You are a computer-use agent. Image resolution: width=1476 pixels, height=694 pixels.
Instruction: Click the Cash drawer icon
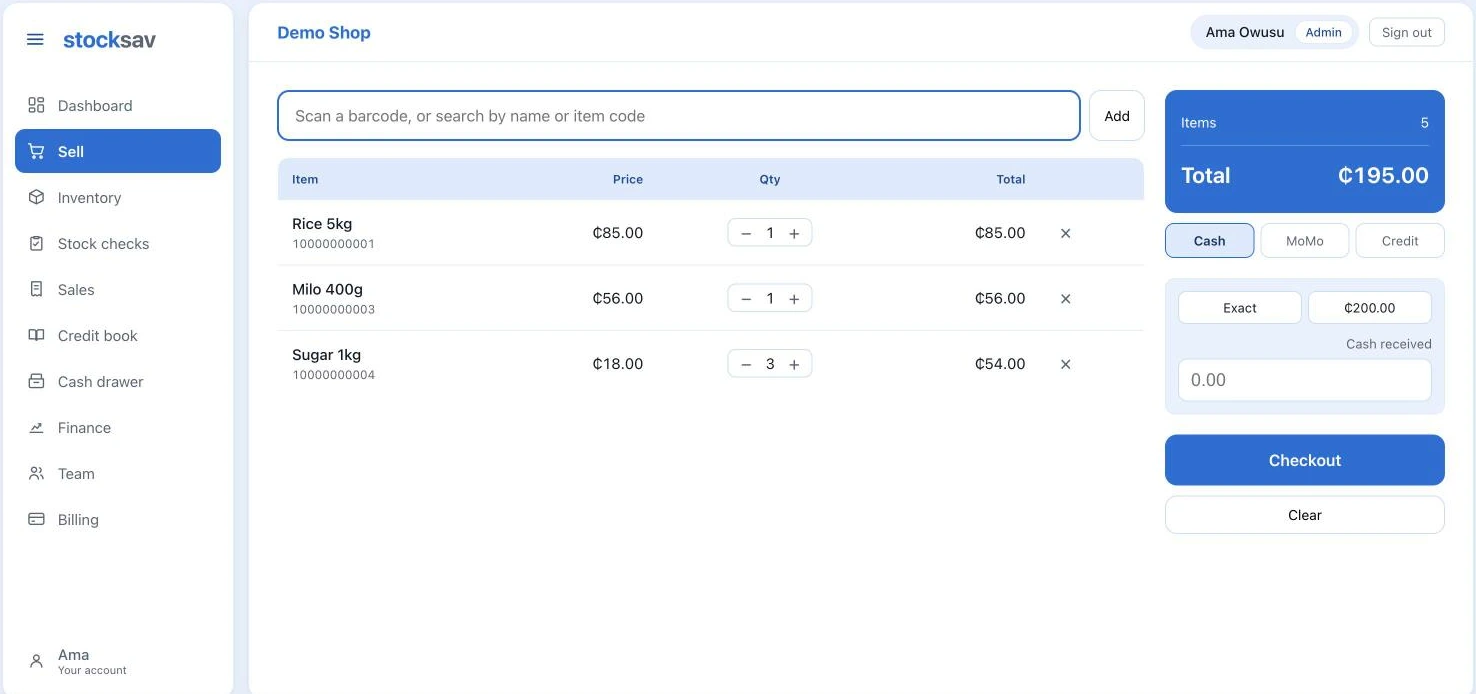coord(36,381)
